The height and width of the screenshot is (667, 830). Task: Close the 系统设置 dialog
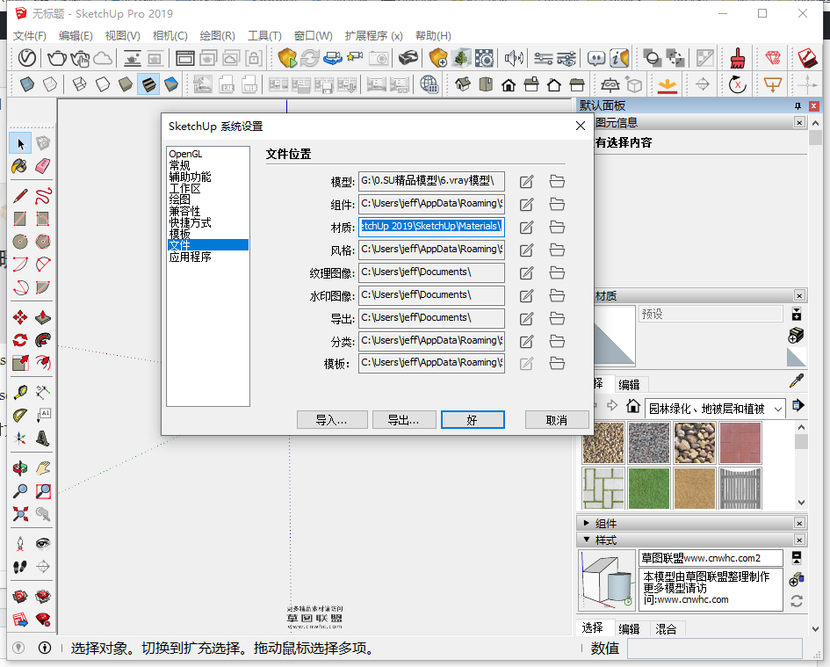580,126
